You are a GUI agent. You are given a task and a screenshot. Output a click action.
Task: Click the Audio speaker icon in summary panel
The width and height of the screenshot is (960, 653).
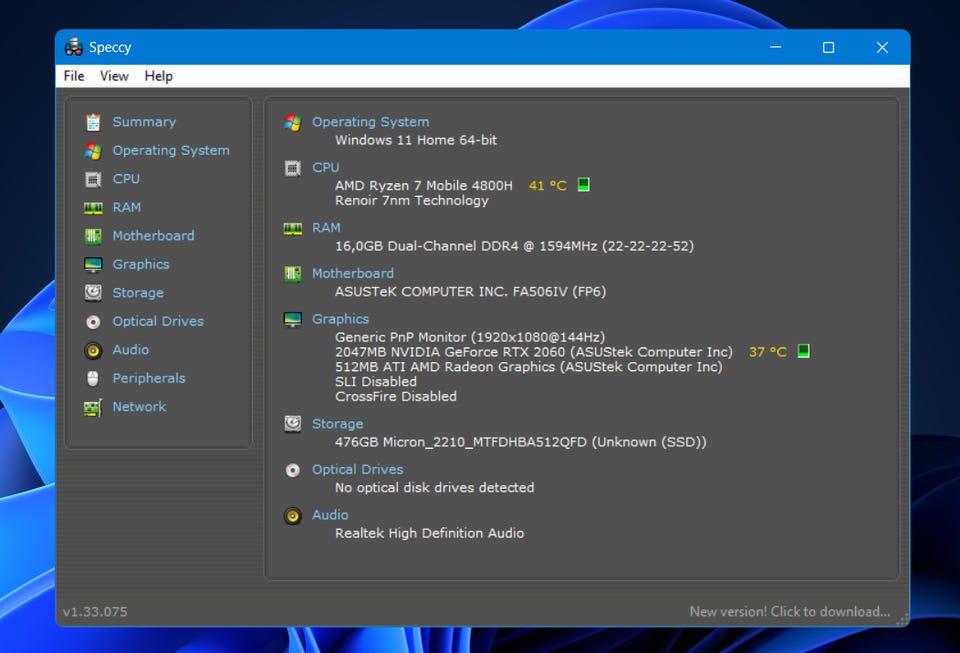(293, 515)
